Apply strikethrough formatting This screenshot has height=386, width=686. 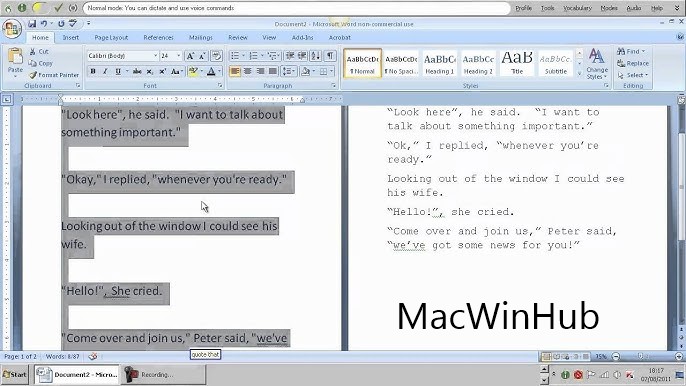click(137, 71)
